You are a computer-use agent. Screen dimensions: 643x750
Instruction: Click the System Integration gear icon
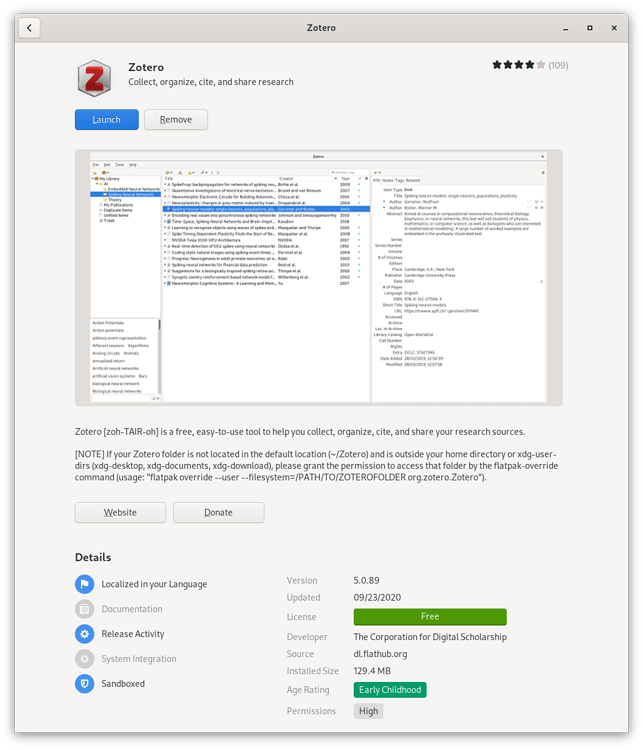click(x=85, y=659)
